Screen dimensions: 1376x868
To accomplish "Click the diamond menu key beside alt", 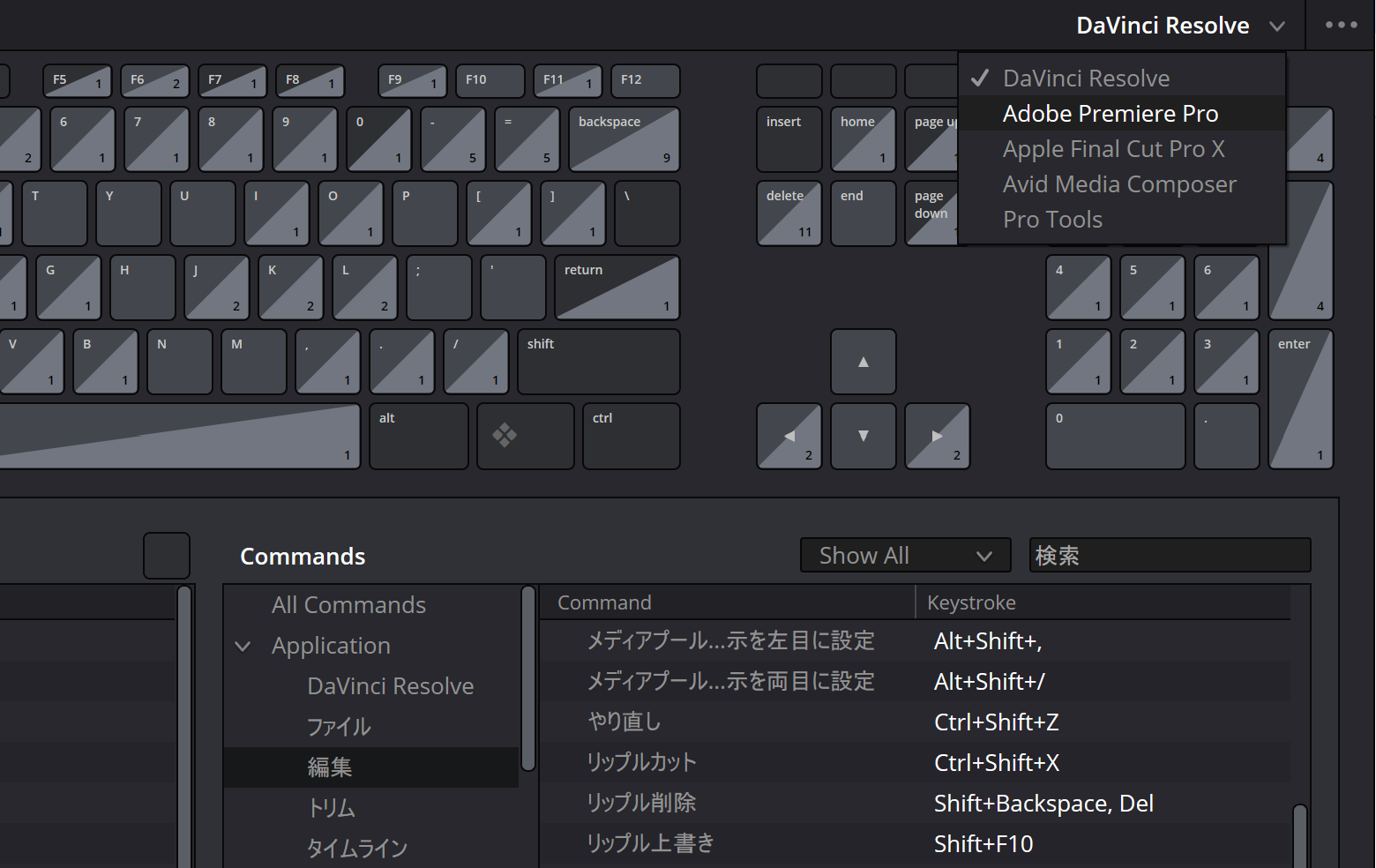I will pos(526,436).
